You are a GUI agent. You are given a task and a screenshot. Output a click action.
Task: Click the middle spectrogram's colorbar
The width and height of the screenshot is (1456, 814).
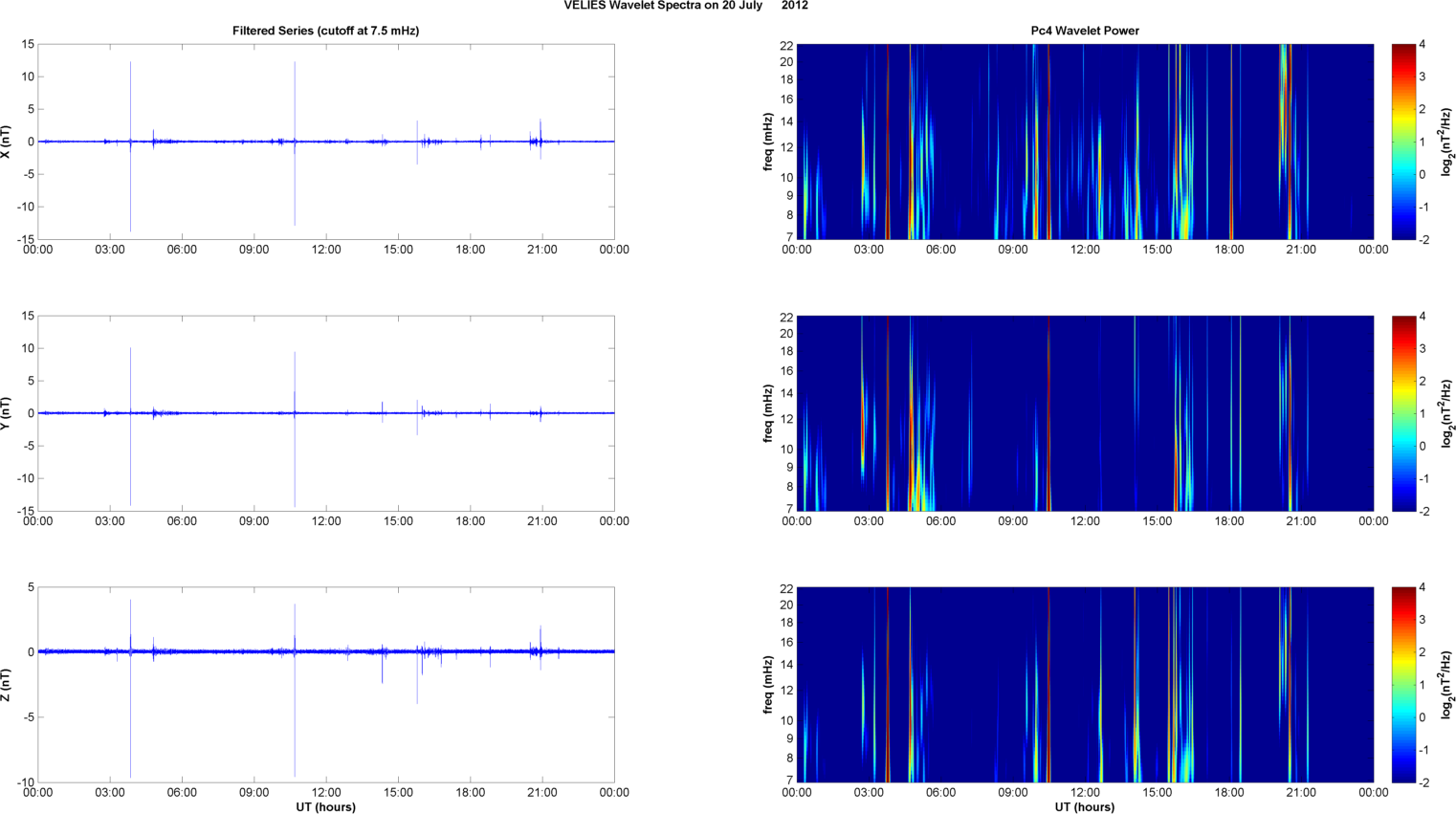[1402, 413]
